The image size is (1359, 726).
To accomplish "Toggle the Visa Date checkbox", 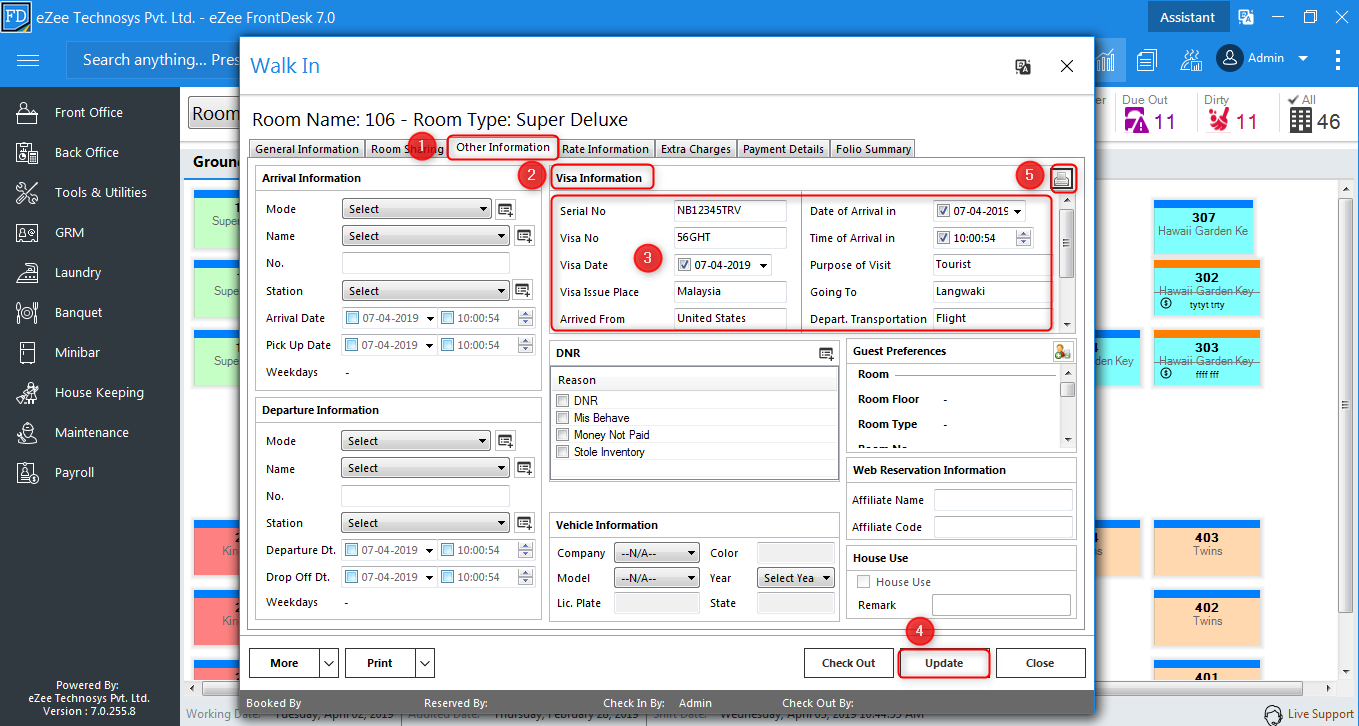I will [684, 265].
